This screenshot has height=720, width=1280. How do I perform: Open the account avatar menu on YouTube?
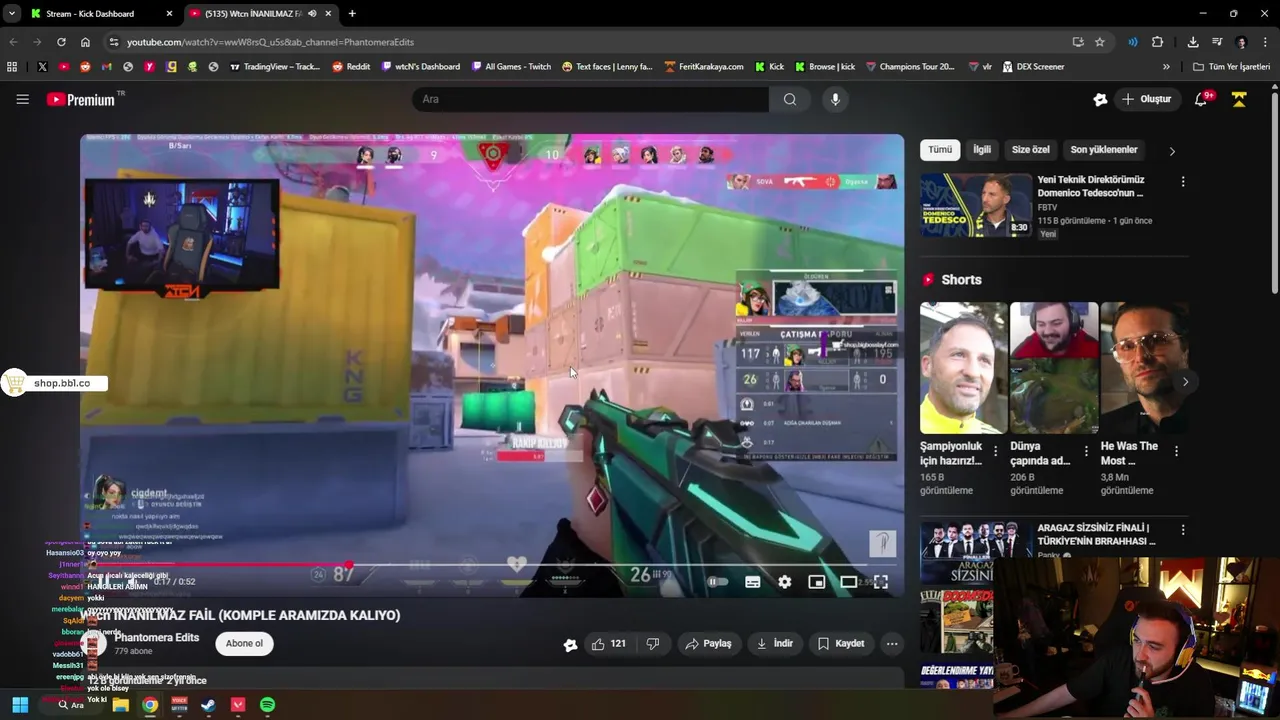1239,99
